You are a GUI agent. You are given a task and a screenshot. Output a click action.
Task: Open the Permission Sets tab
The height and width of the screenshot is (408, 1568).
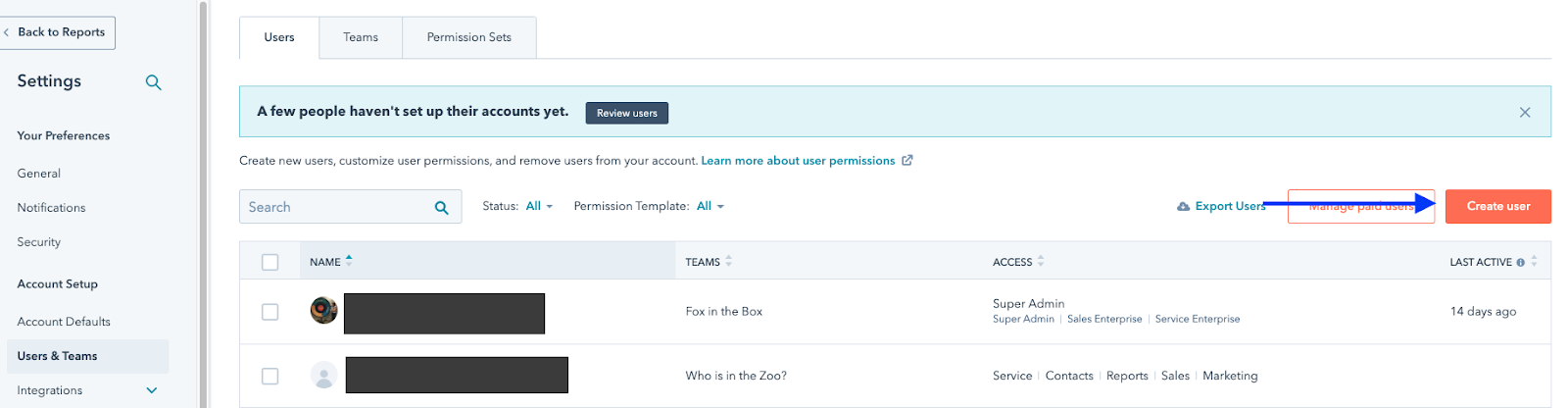(468, 37)
